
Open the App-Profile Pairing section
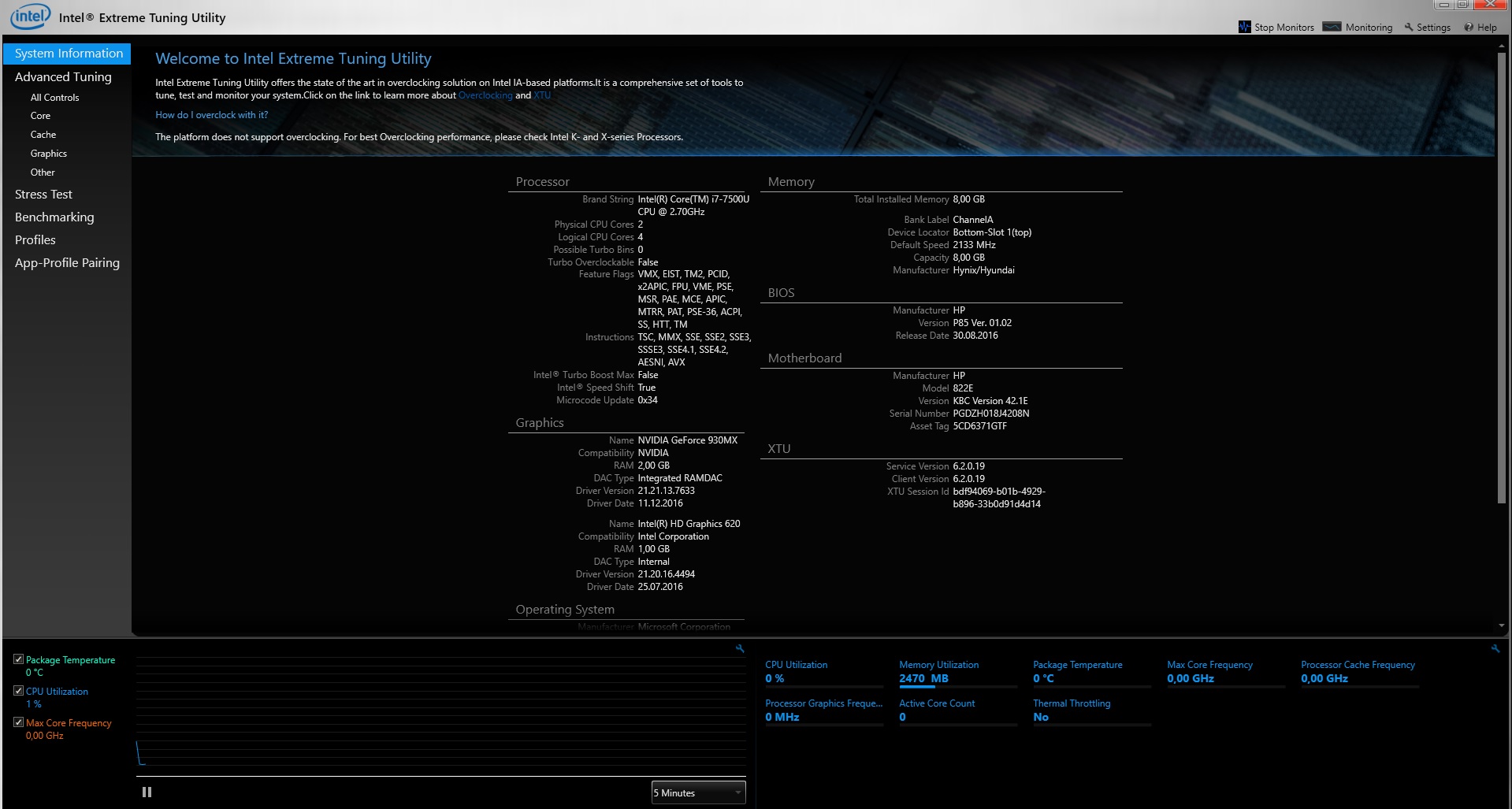[x=67, y=262]
